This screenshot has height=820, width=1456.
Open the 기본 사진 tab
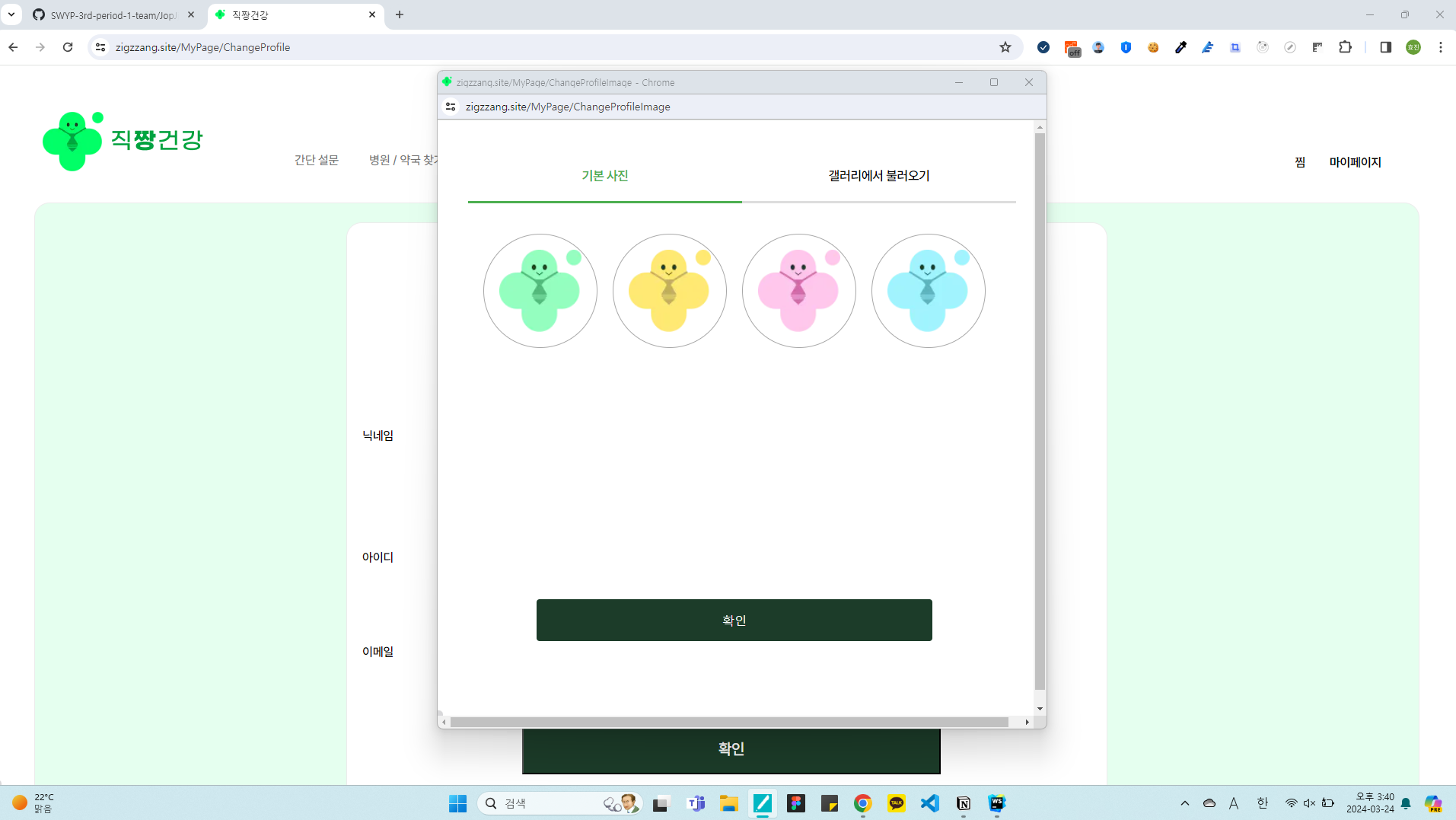604,176
